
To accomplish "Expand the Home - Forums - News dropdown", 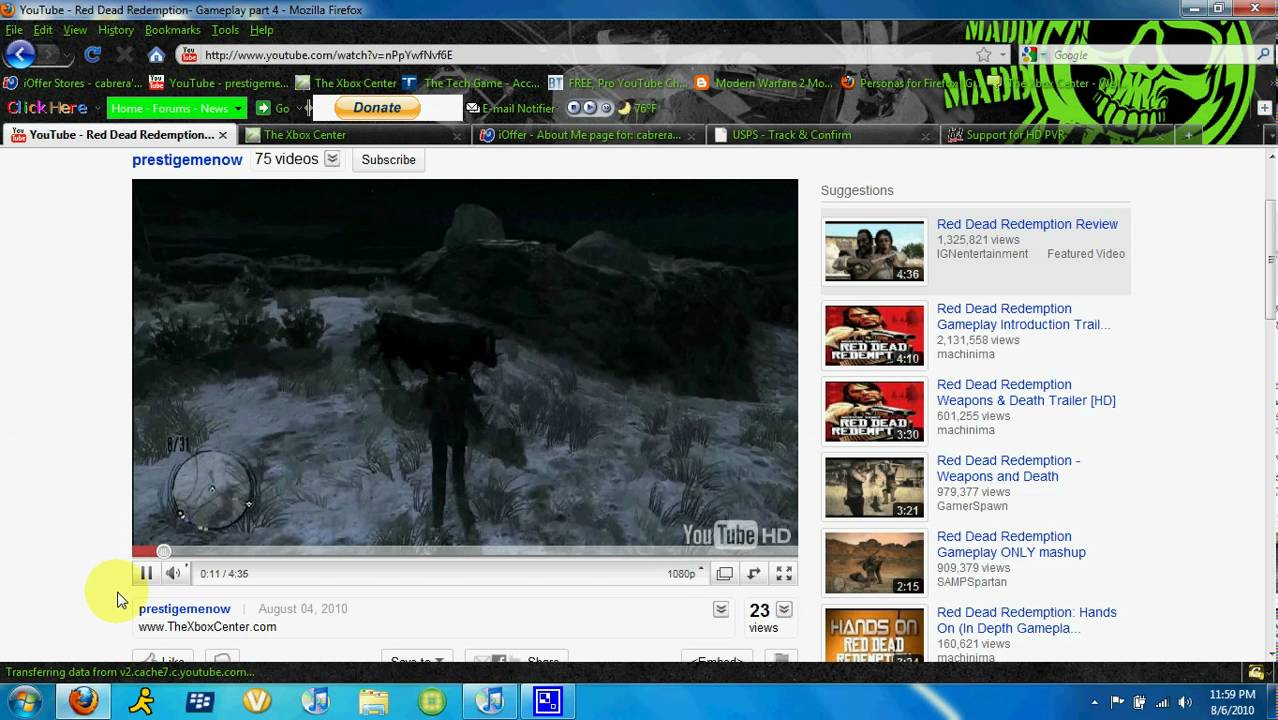I will tap(239, 108).
